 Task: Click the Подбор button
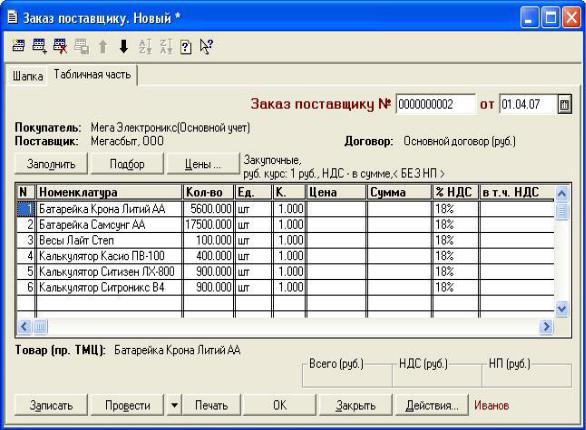click(x=127, y=164)
